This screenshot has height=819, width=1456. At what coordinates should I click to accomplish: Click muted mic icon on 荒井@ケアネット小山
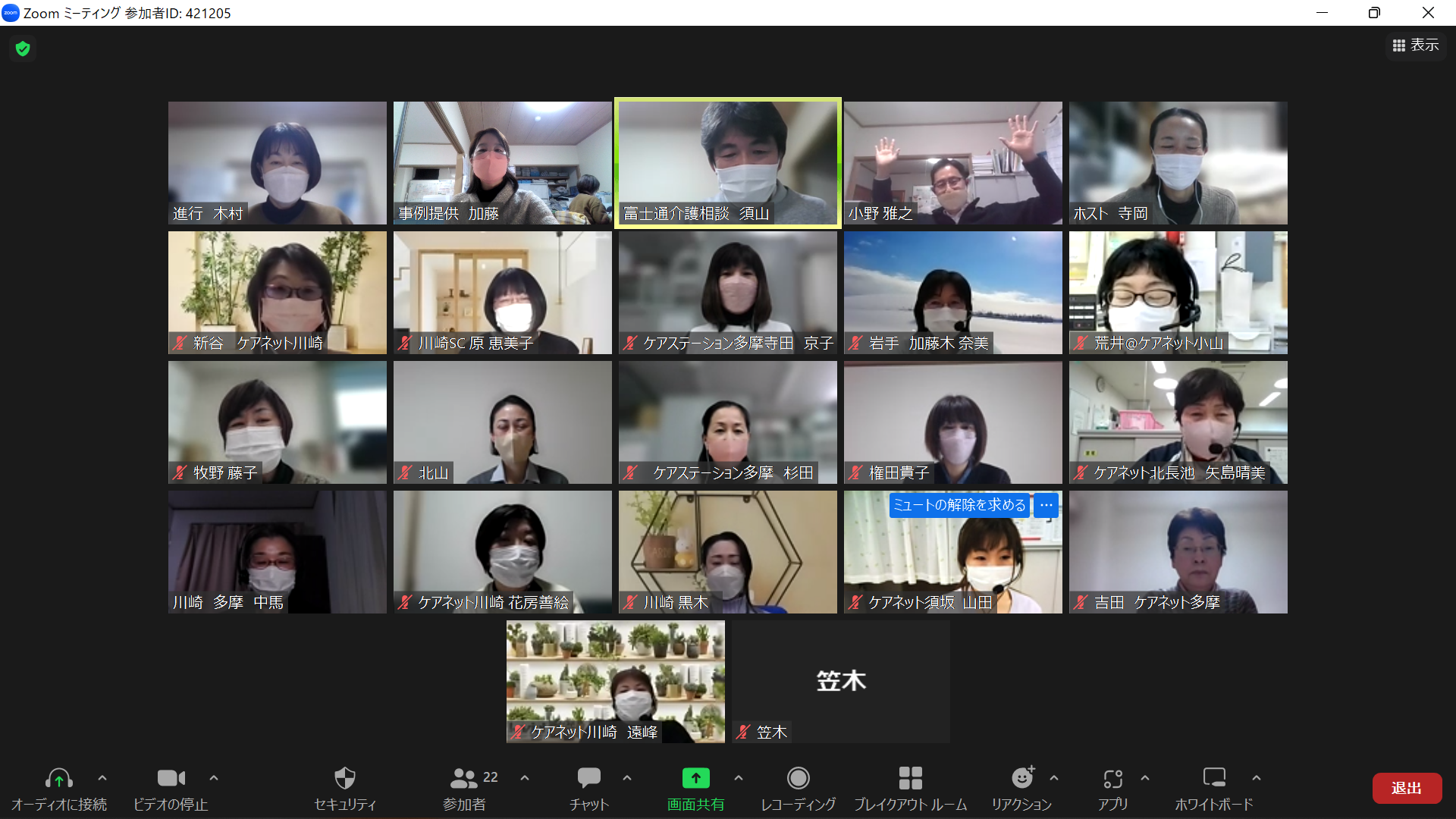[1081, 343]
